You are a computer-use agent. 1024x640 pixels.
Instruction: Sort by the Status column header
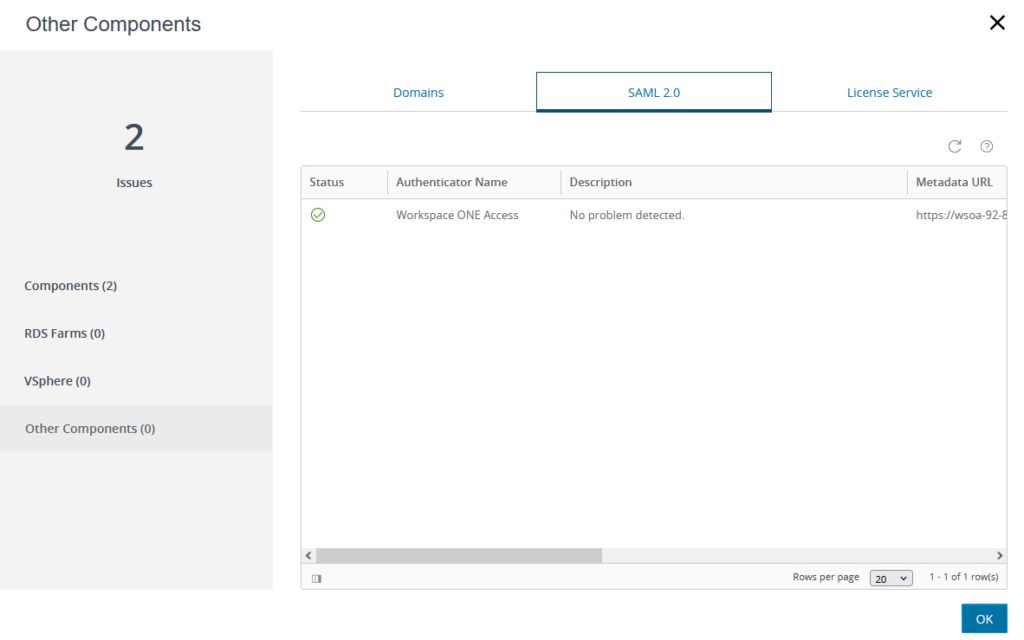coord(327,182)
